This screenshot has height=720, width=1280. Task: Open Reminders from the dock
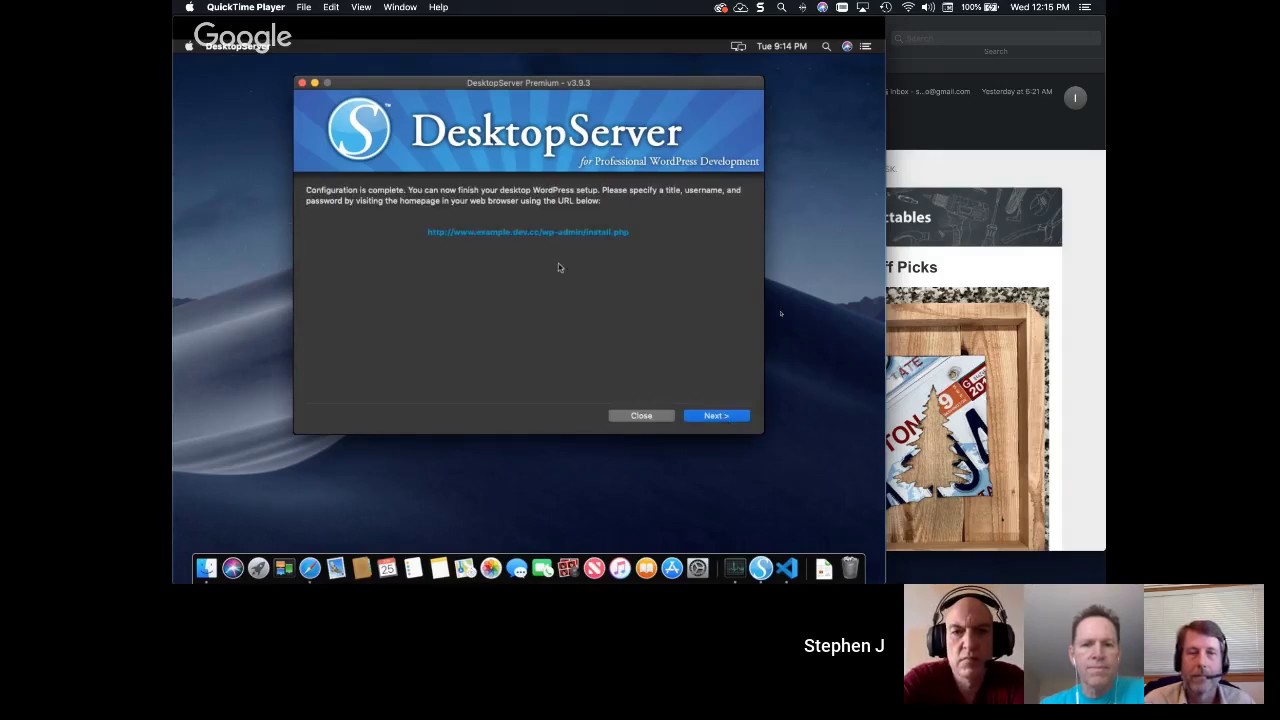tap(414, 569)
